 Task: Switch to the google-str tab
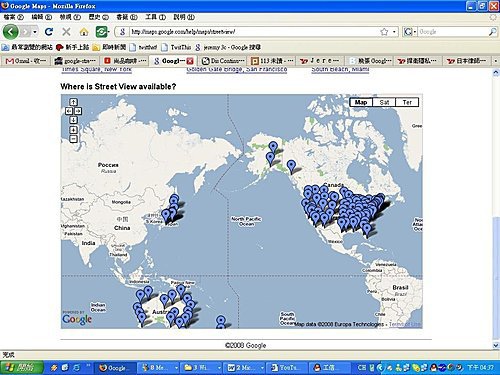coord(75,61)
